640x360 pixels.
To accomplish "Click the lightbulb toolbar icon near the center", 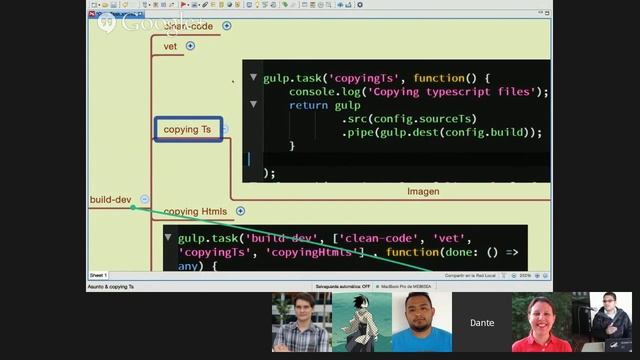I will [x=257, y=5].
